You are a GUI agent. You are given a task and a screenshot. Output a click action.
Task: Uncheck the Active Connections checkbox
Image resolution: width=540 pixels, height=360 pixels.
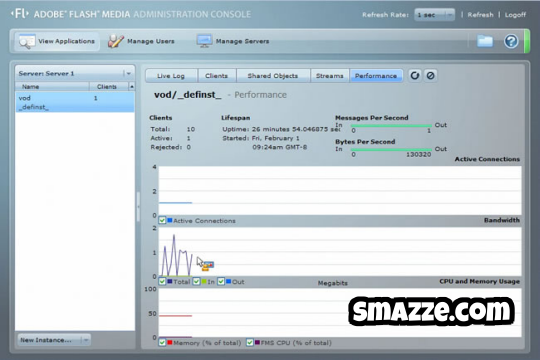[162, 220]
